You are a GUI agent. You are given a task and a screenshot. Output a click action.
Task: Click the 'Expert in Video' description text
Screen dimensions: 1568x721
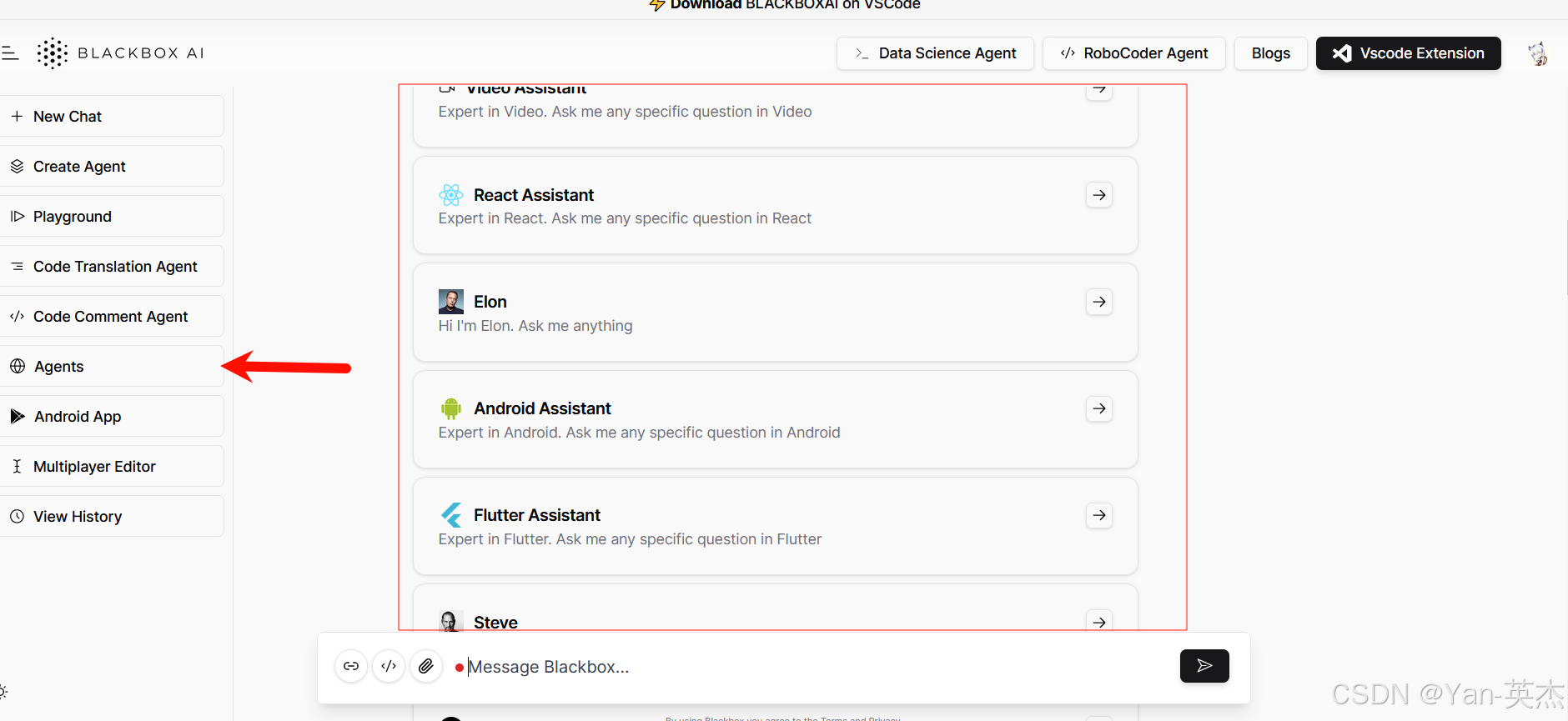(x=625, y=112)
